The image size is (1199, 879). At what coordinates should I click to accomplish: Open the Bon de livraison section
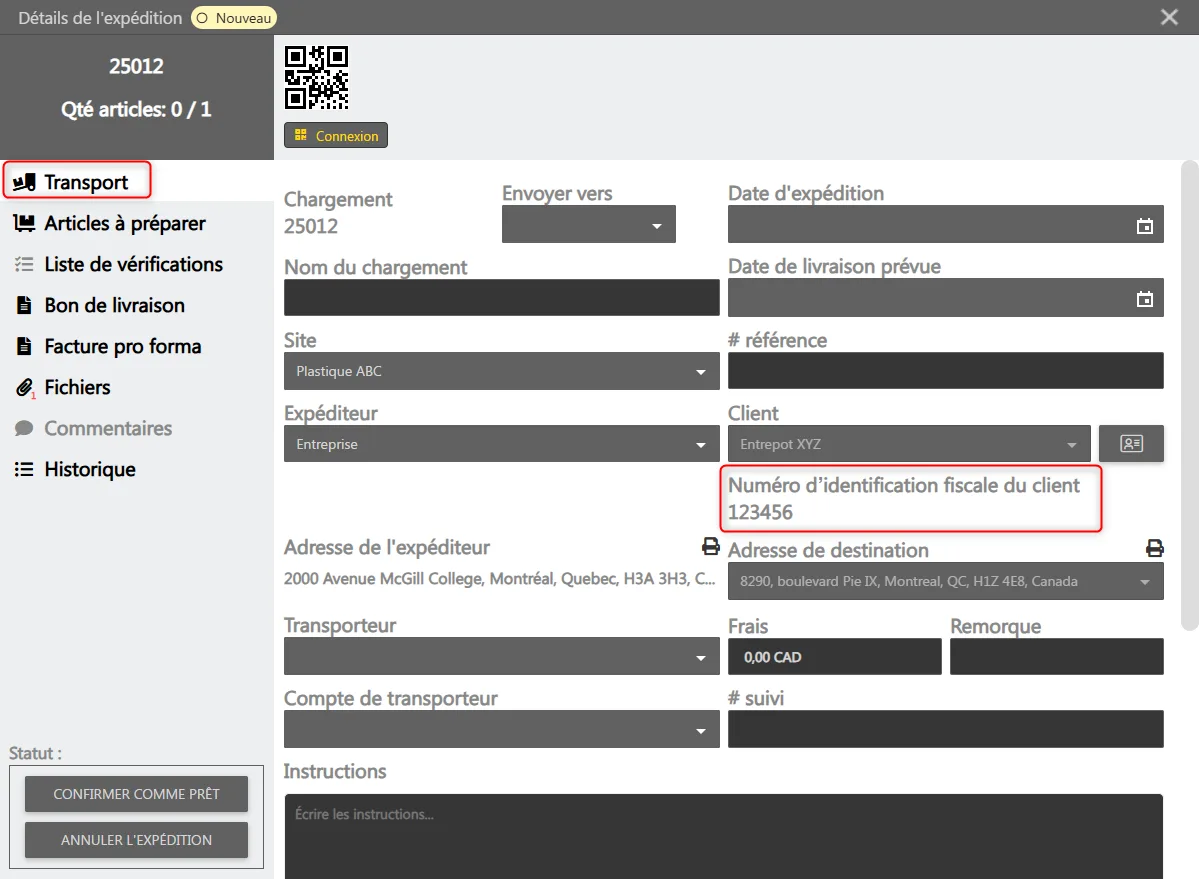(x=114, y=306)
